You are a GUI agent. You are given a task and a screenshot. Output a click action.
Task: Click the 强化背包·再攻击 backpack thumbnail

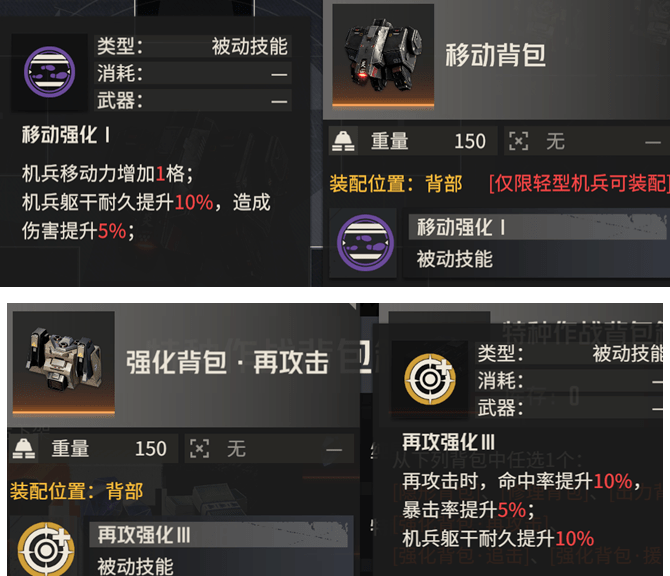[x=64, y=363]
